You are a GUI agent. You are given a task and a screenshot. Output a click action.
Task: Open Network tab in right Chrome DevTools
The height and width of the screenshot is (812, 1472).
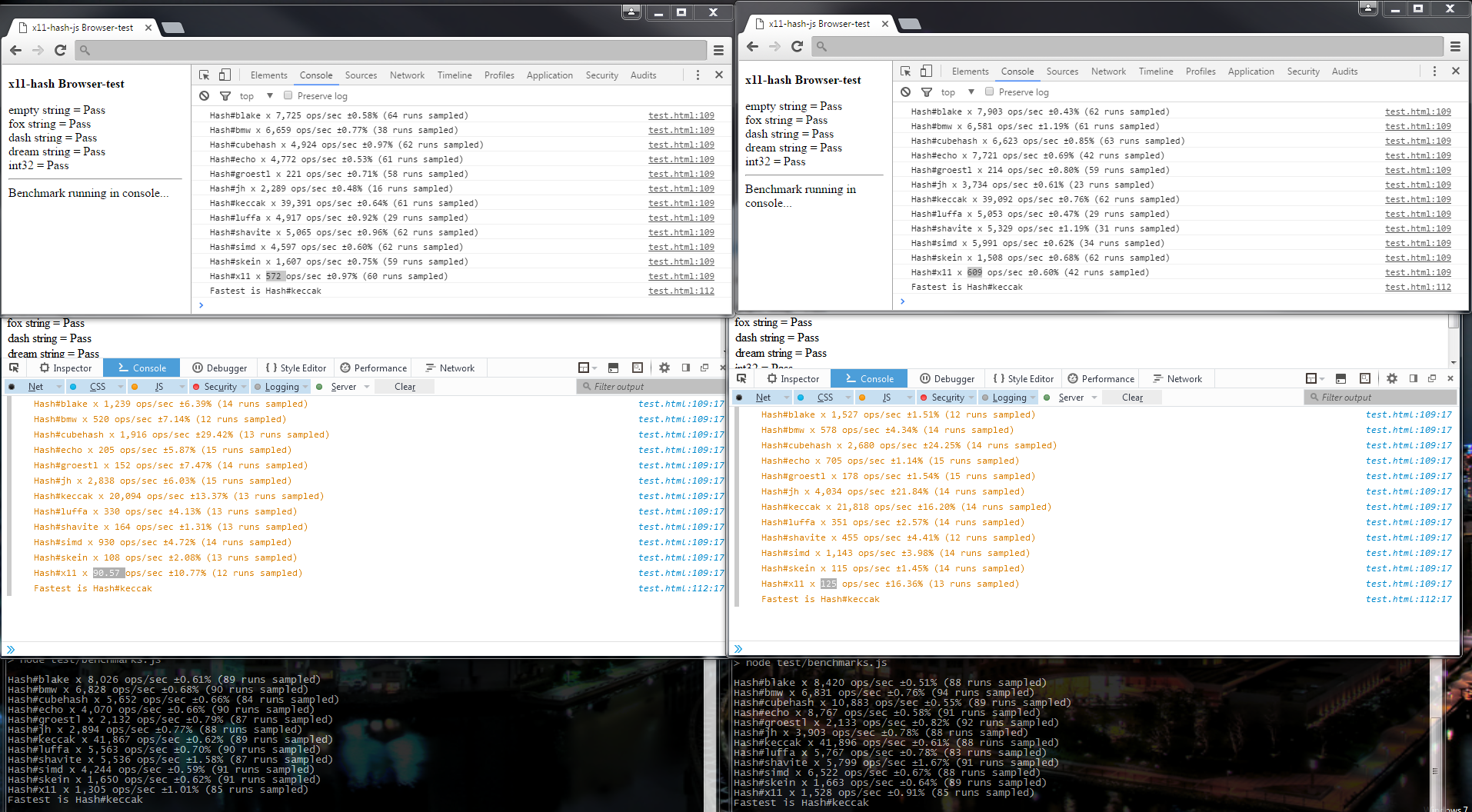pyautogui.click(x=1108, y=72)
